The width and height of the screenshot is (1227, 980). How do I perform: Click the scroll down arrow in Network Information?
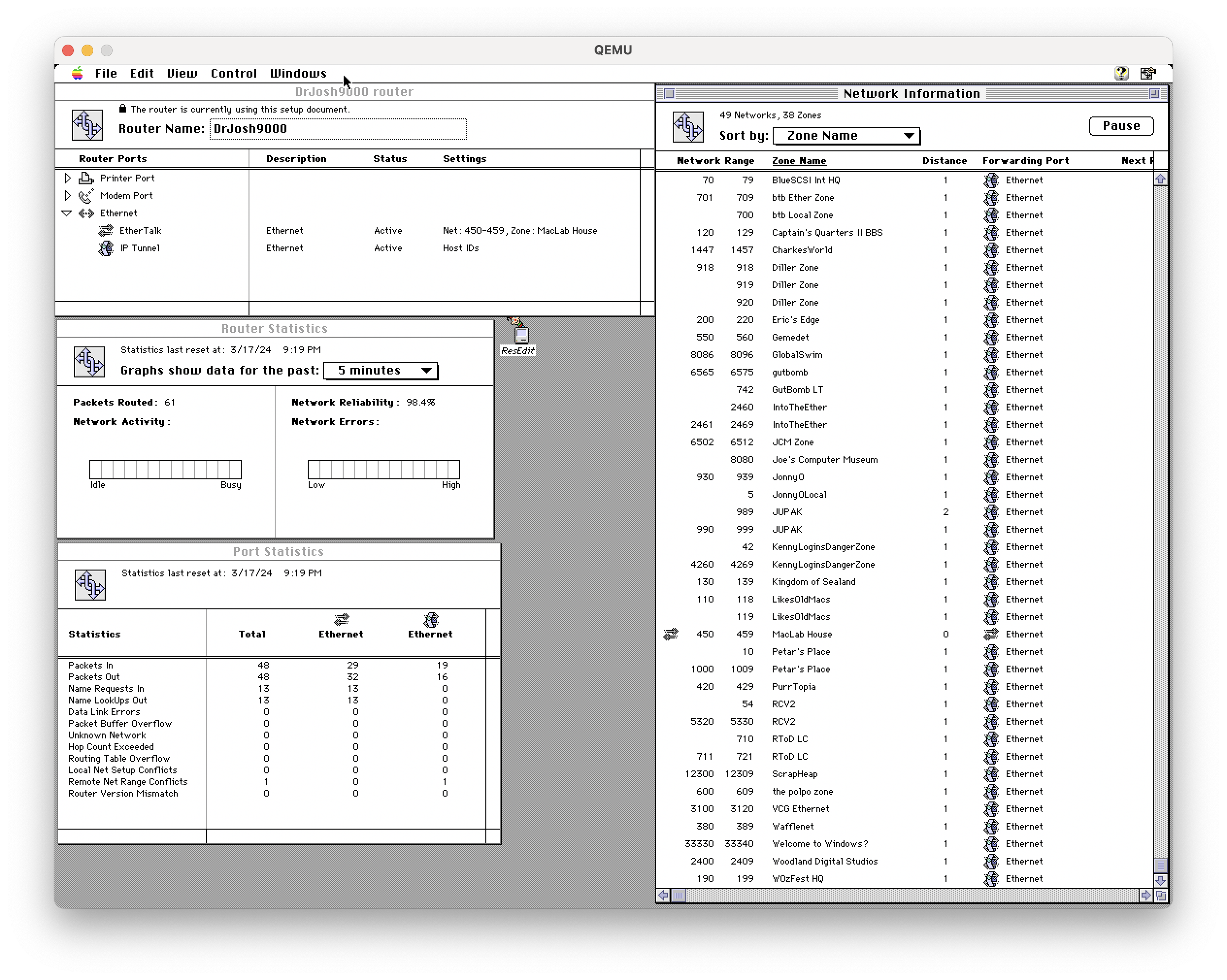click(x=1161, y=881)
